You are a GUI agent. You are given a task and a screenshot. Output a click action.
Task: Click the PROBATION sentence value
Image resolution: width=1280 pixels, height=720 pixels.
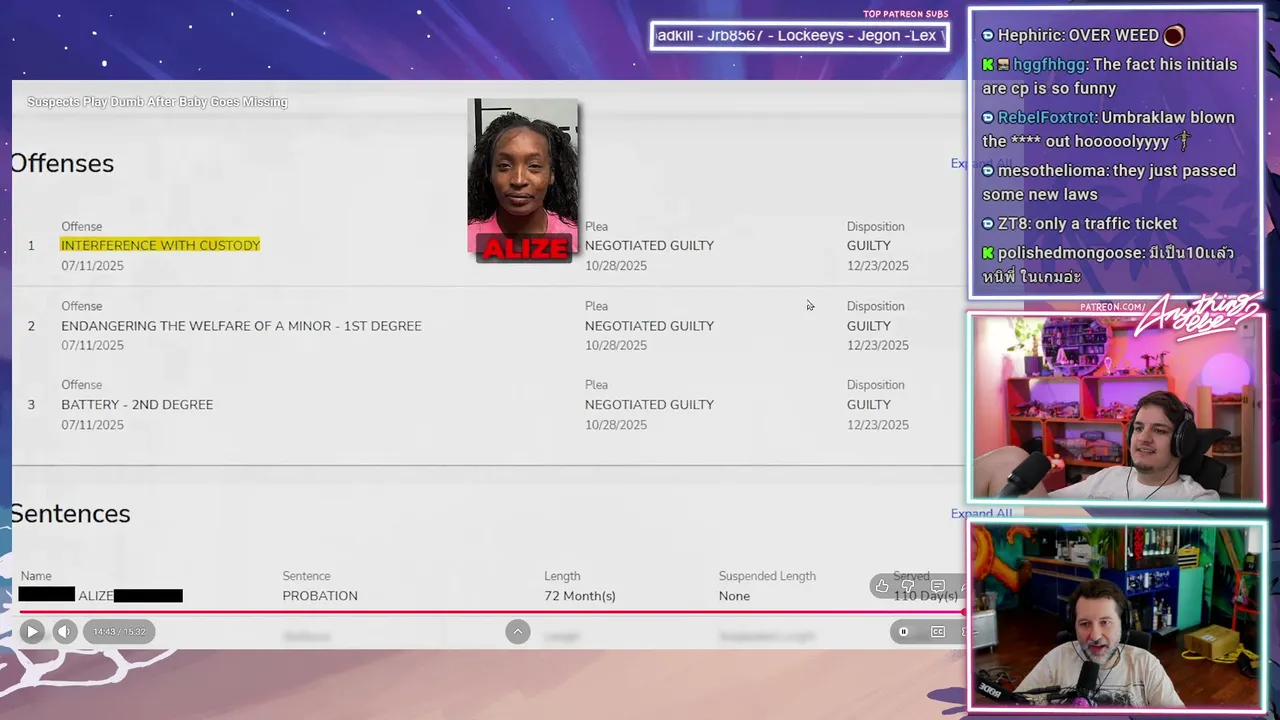pos(320,596)
